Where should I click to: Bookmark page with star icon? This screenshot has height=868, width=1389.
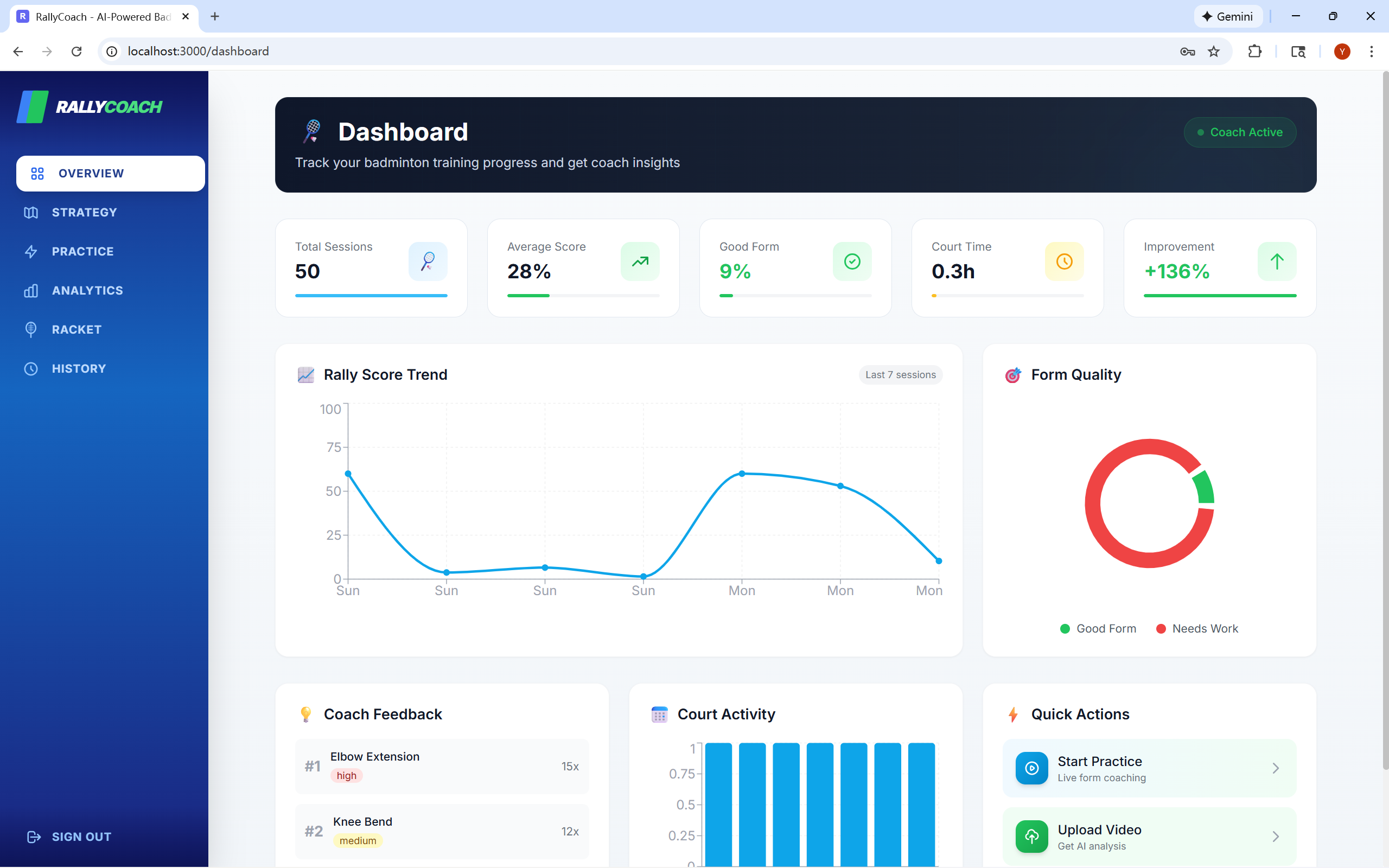[1213, 52]
